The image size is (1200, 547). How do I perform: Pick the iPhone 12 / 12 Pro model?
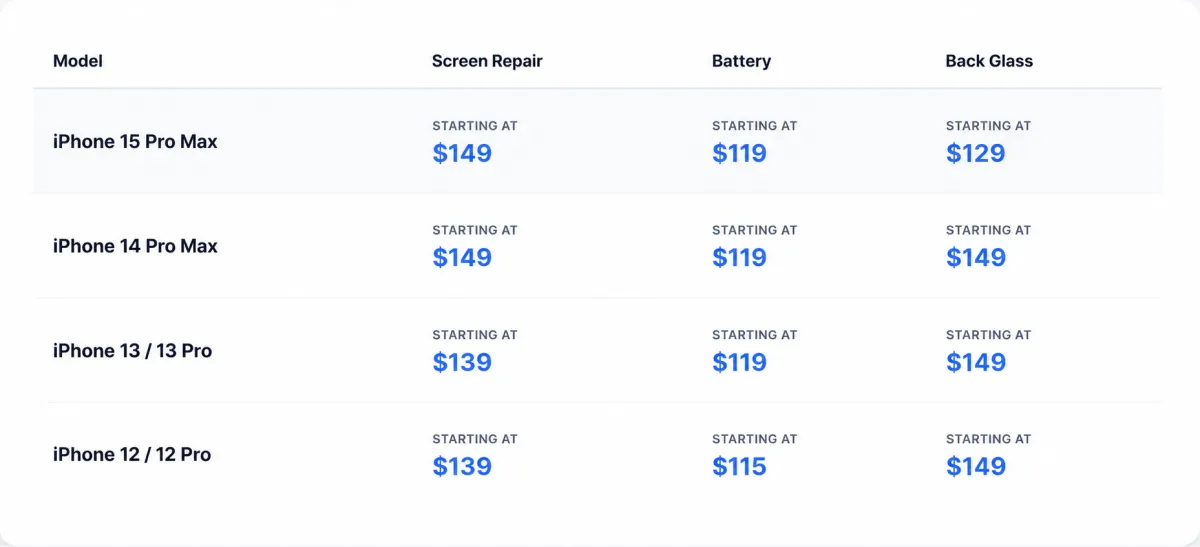pyautogui.click(x=132, y=455)
